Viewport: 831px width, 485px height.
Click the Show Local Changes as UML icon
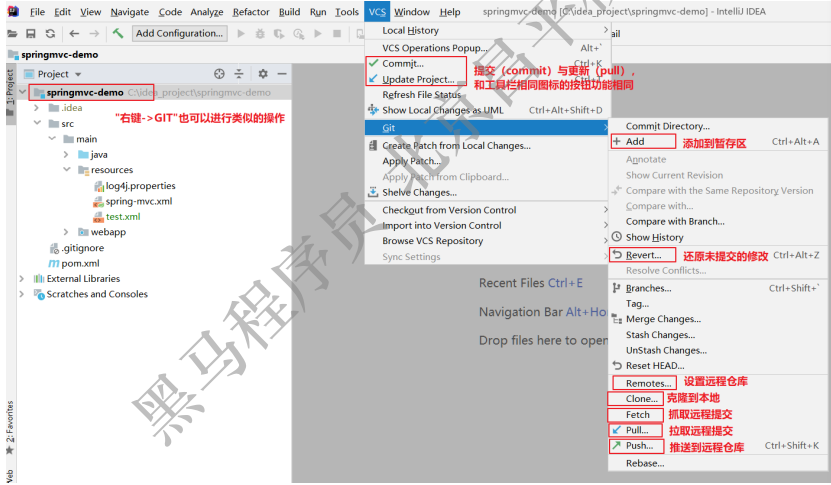(373, 110)
